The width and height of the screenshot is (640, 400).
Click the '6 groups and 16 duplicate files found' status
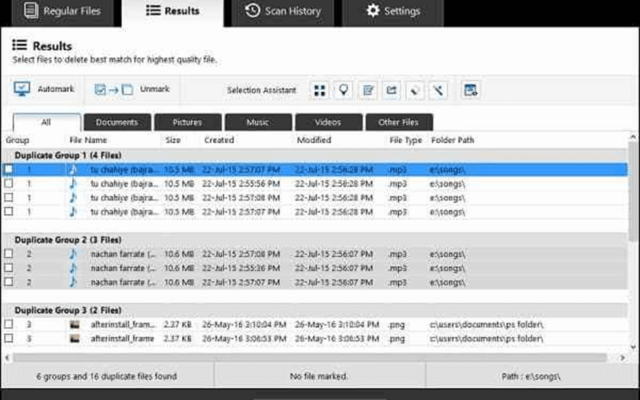(x=107, y=376)
